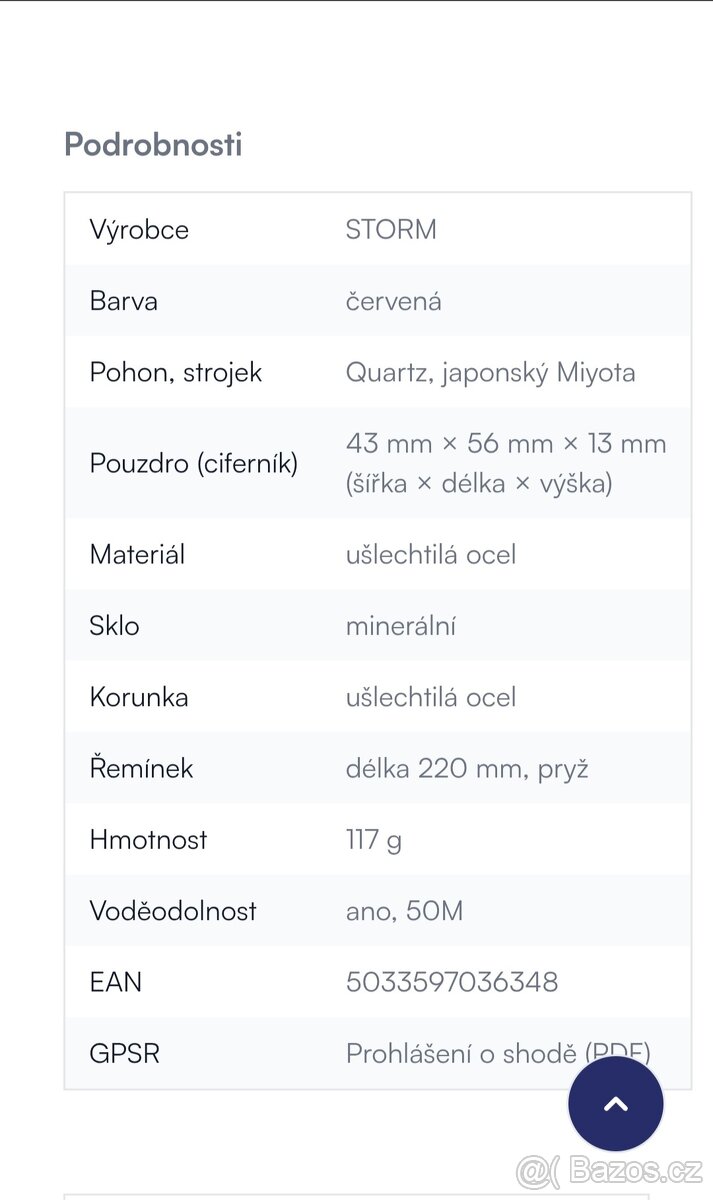Select the STORM manufacturer value
The height and width of the screenshot is (1200, 713).
tap(391, 229)
